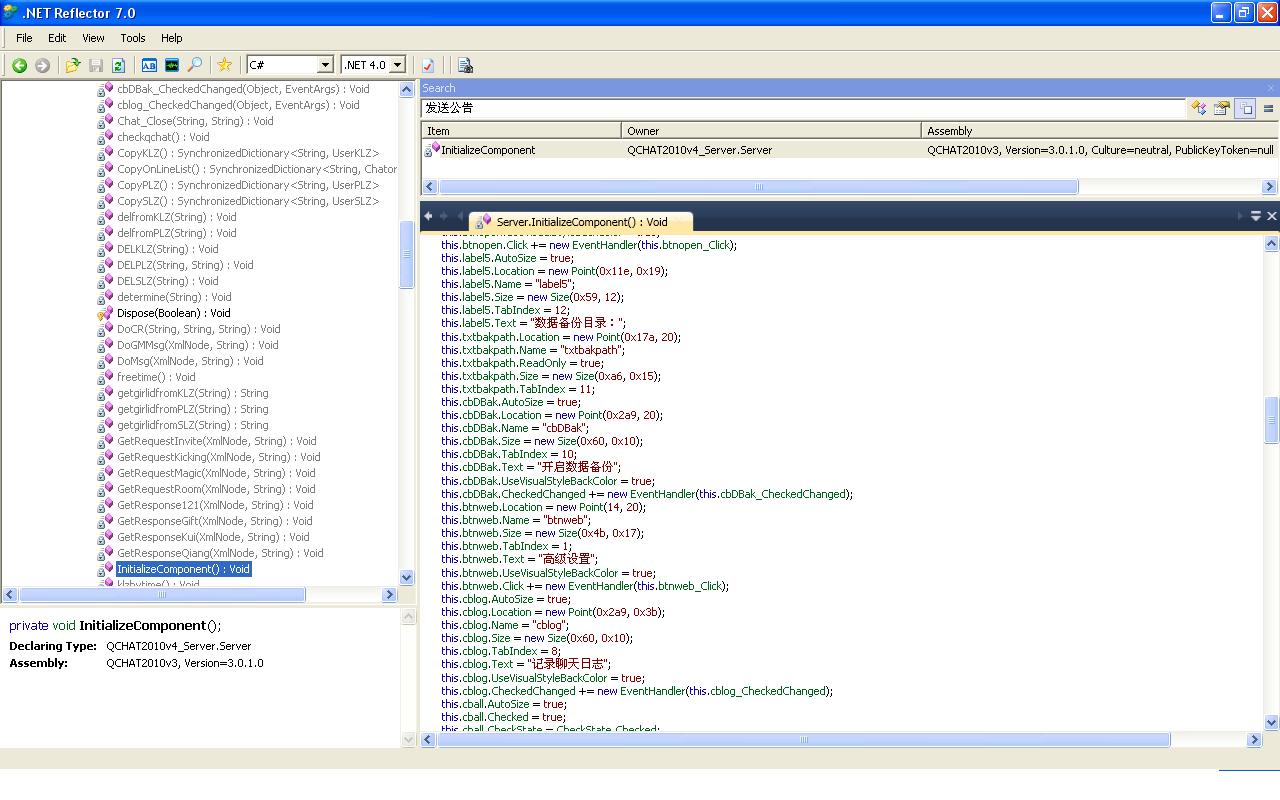This screenshot has height=800, width=1280.
Task: Click the green Back navigation arrow
Action: click(x=19, y=65)
